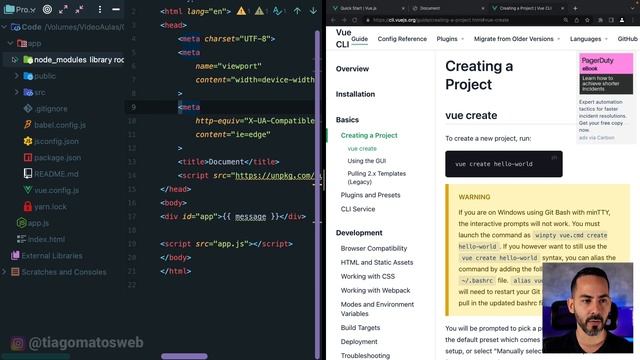
Task: Click the typo check indicator icon
Action: (277, 11)
